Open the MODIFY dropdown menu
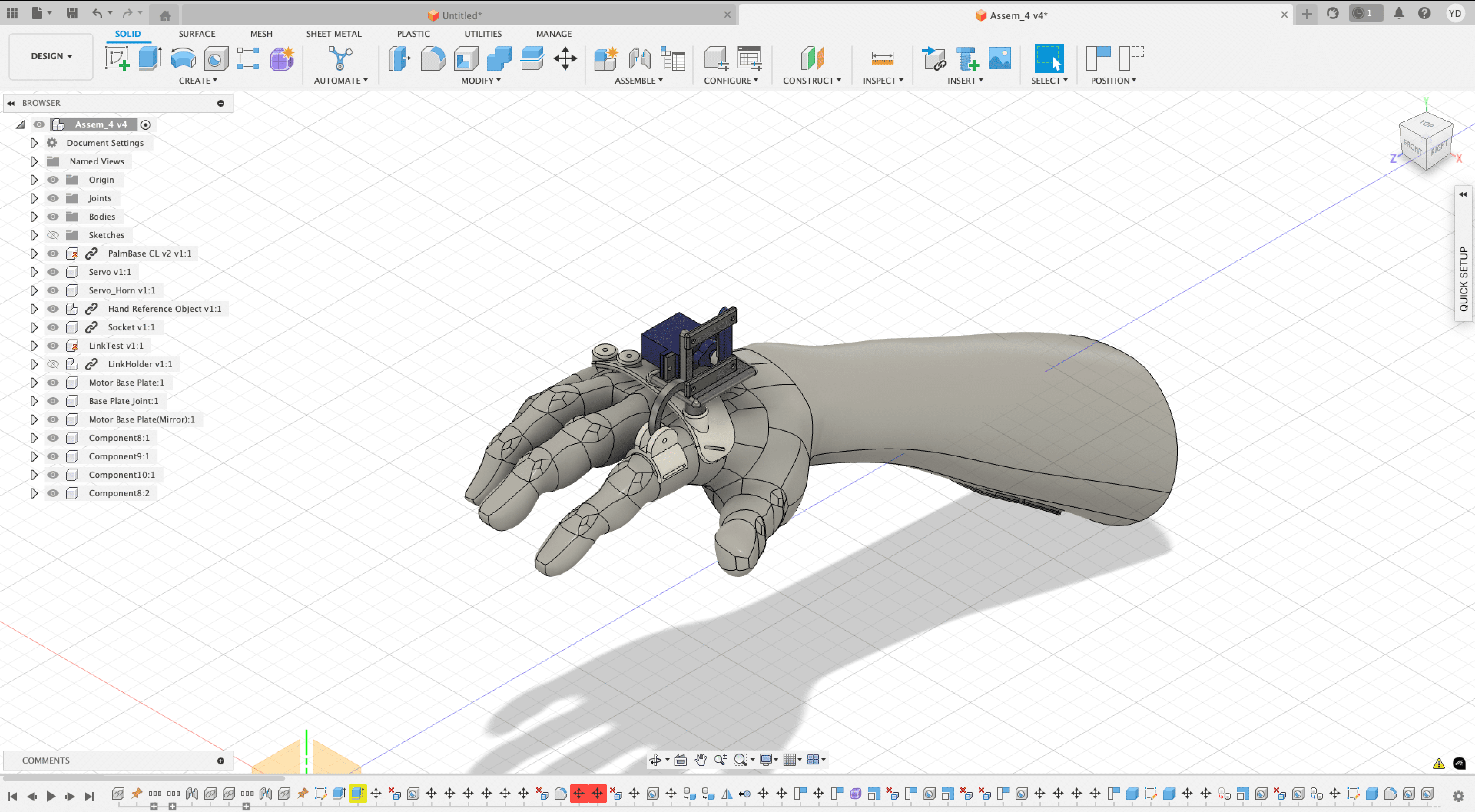 (481, 81)
